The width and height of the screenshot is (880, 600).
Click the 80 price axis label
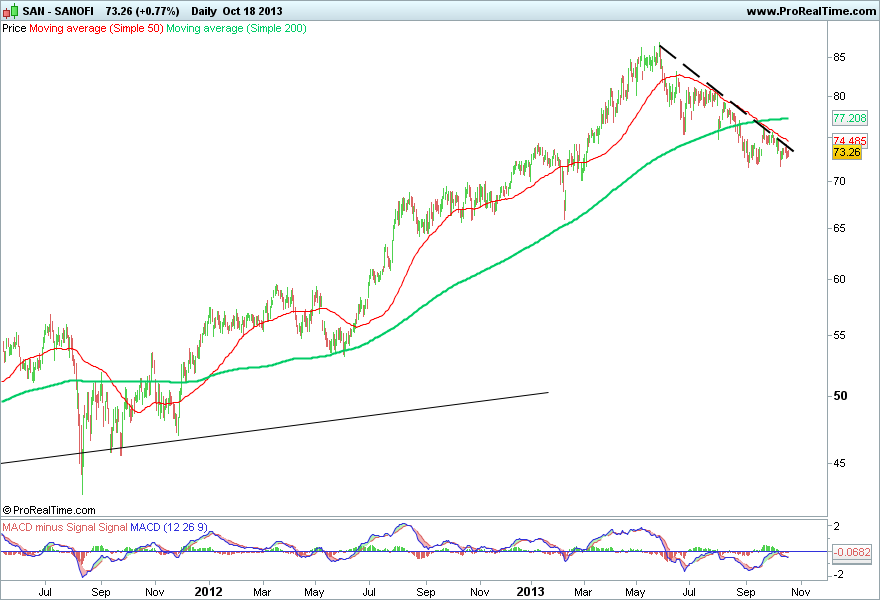tap(840, 96)
